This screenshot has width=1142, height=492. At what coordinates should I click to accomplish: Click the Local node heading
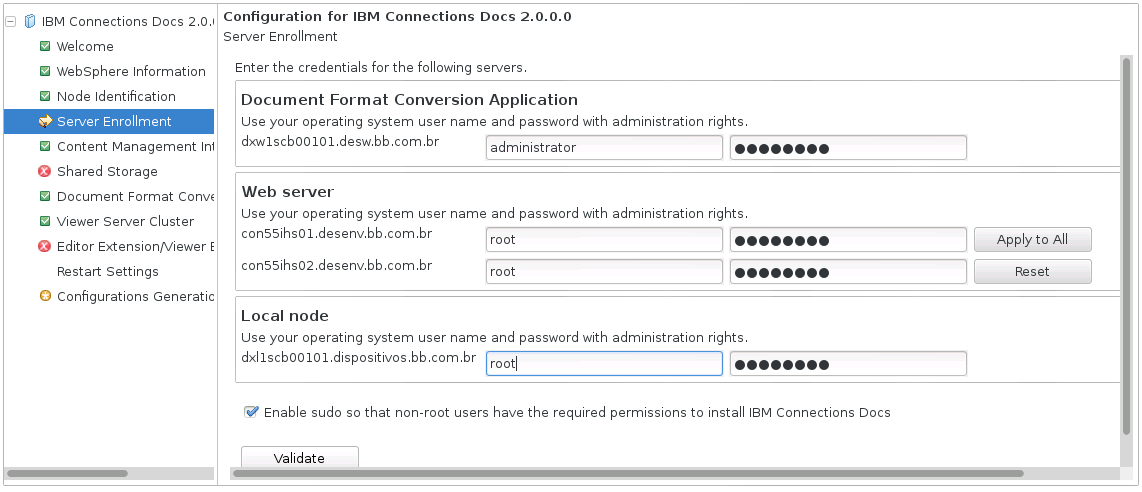click(x=285, y=316)
